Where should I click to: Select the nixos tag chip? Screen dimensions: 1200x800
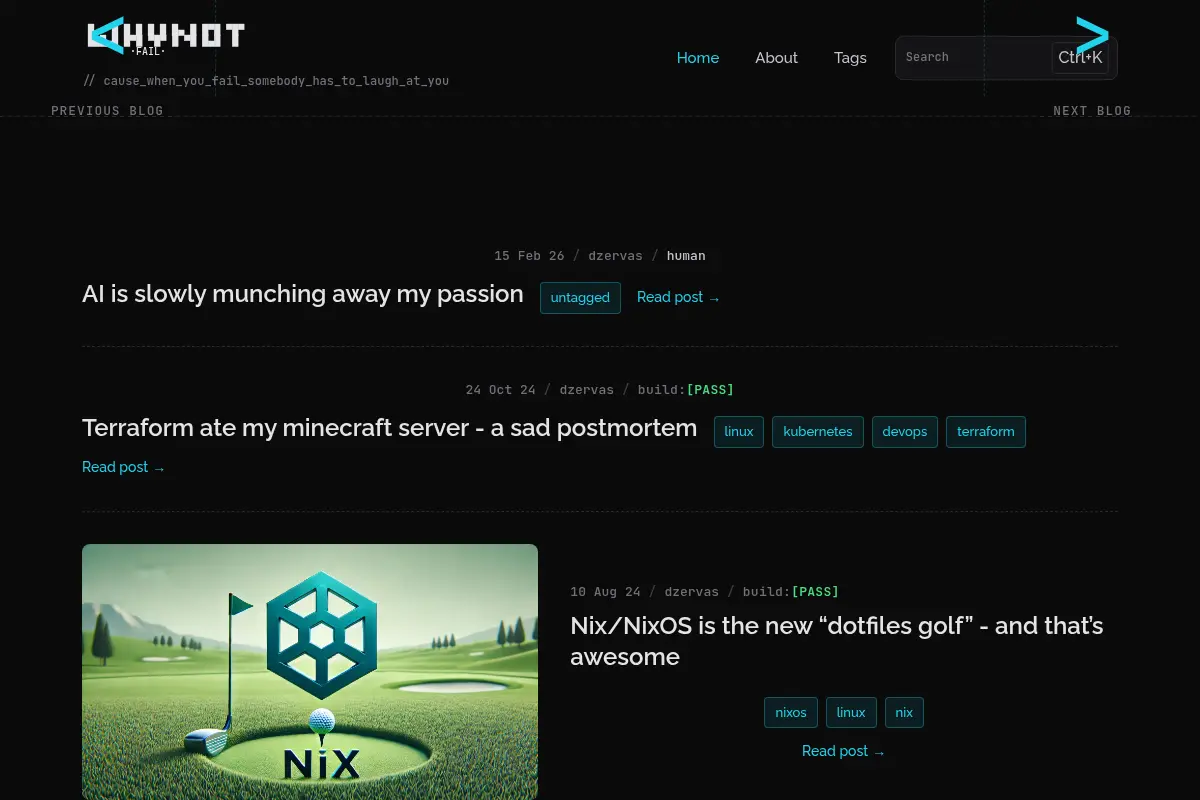(791, 713)
